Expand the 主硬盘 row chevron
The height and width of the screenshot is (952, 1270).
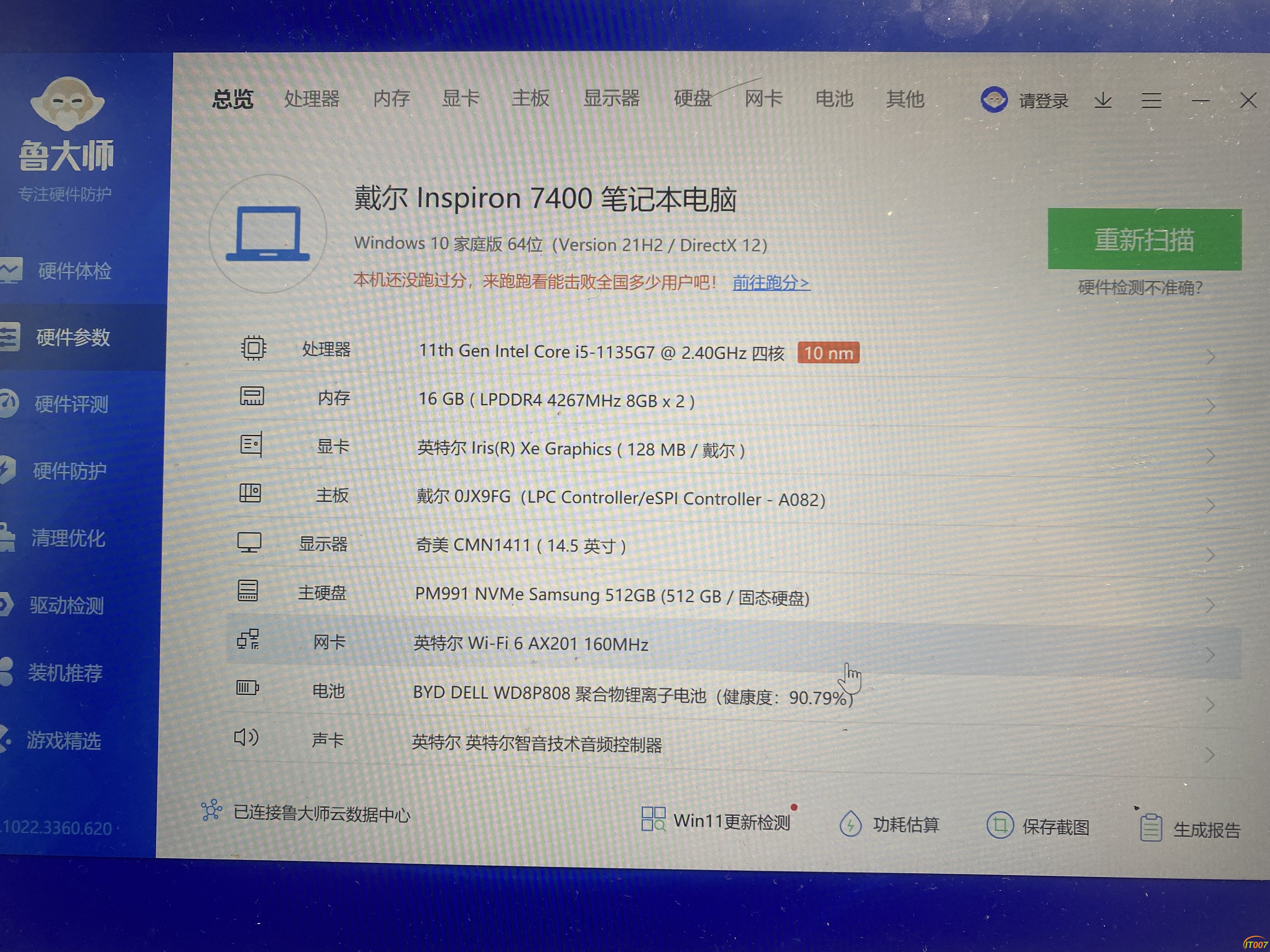click(1211, 605)
